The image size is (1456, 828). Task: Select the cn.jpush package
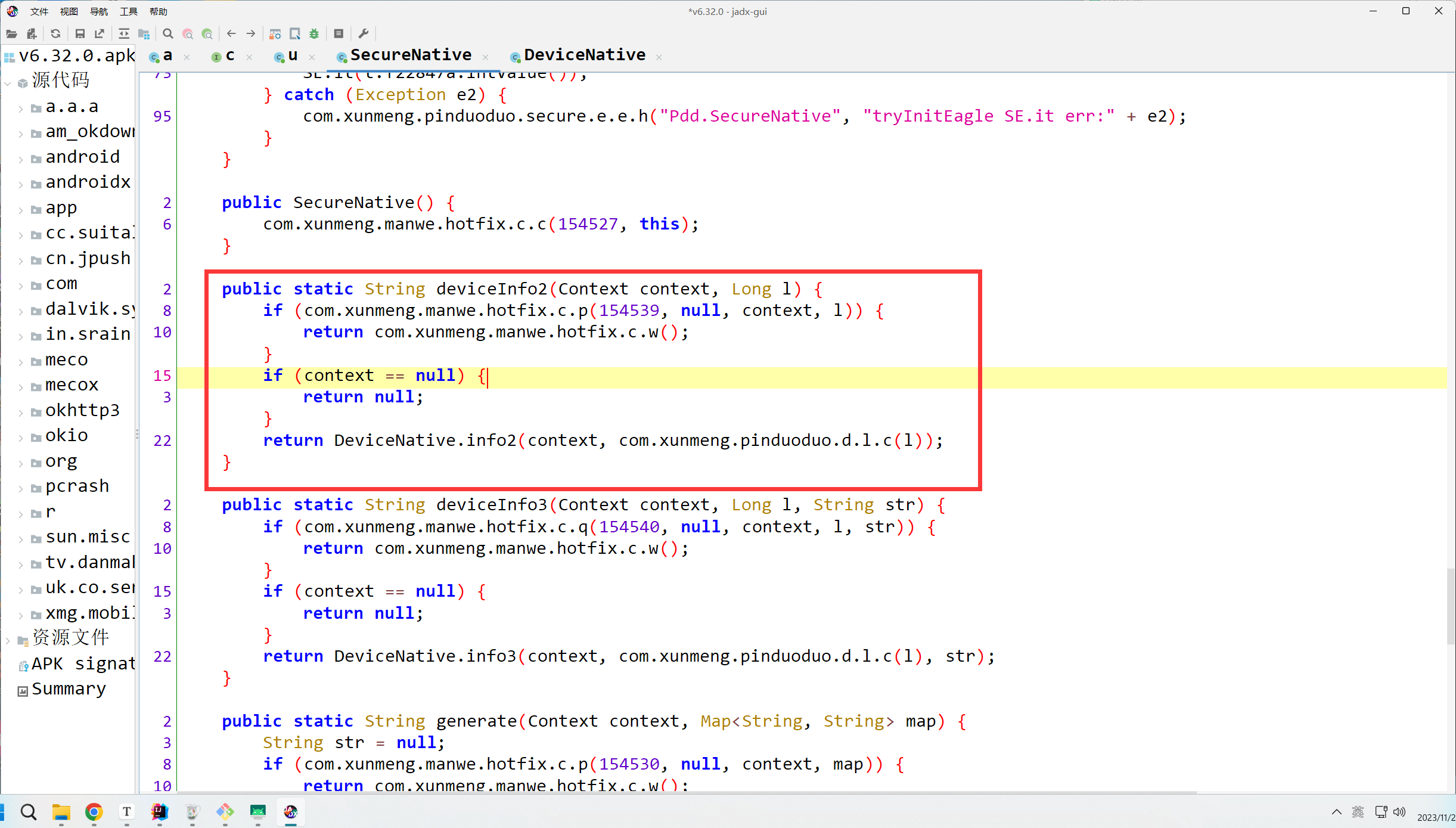click(x=88, y=259)
